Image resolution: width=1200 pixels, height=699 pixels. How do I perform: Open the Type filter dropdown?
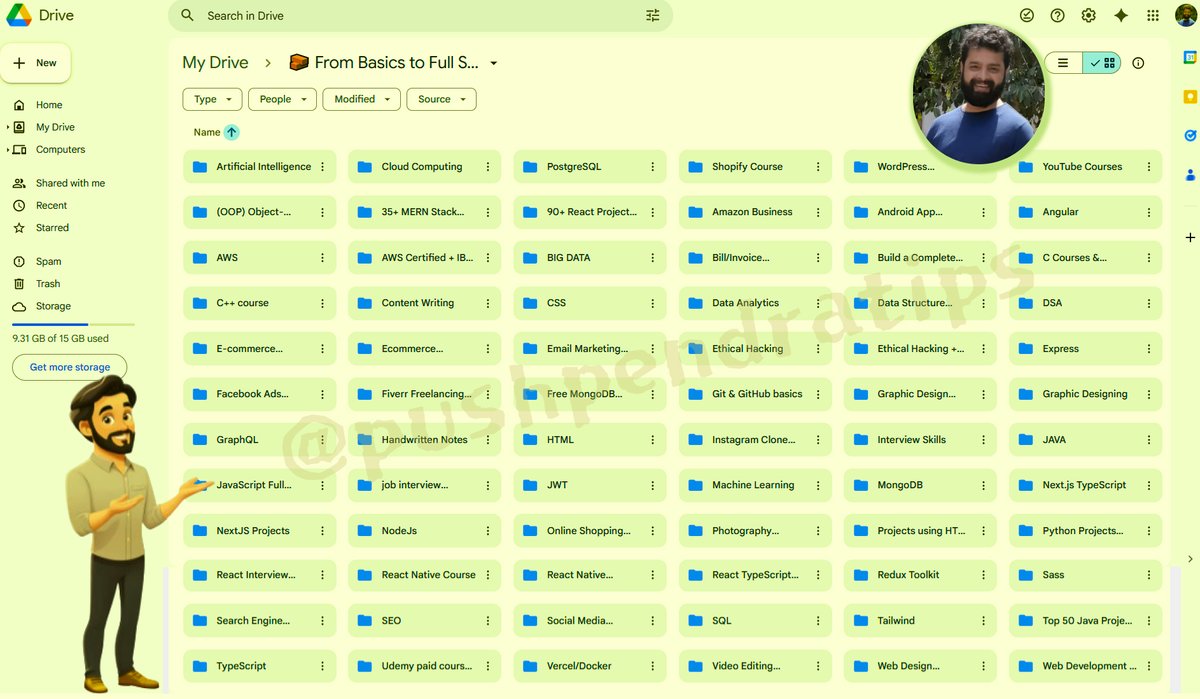pos(212,99)
